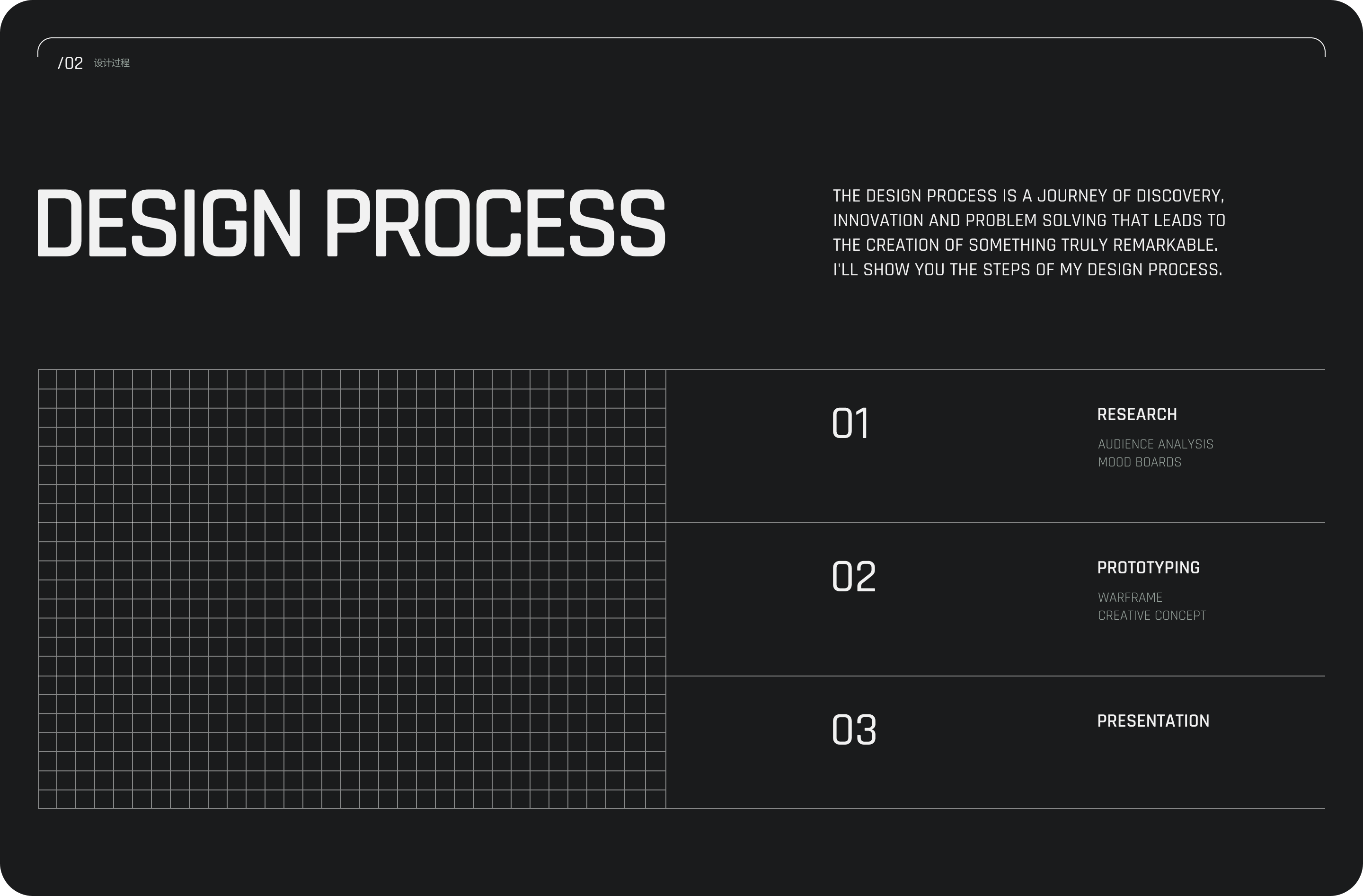Image resolution: width=1363 pixels, height=896 pixels.
Task: Click the paragraph line ending "JOURNEY OF DISCOVERY,"
Action: [1028, 196]
